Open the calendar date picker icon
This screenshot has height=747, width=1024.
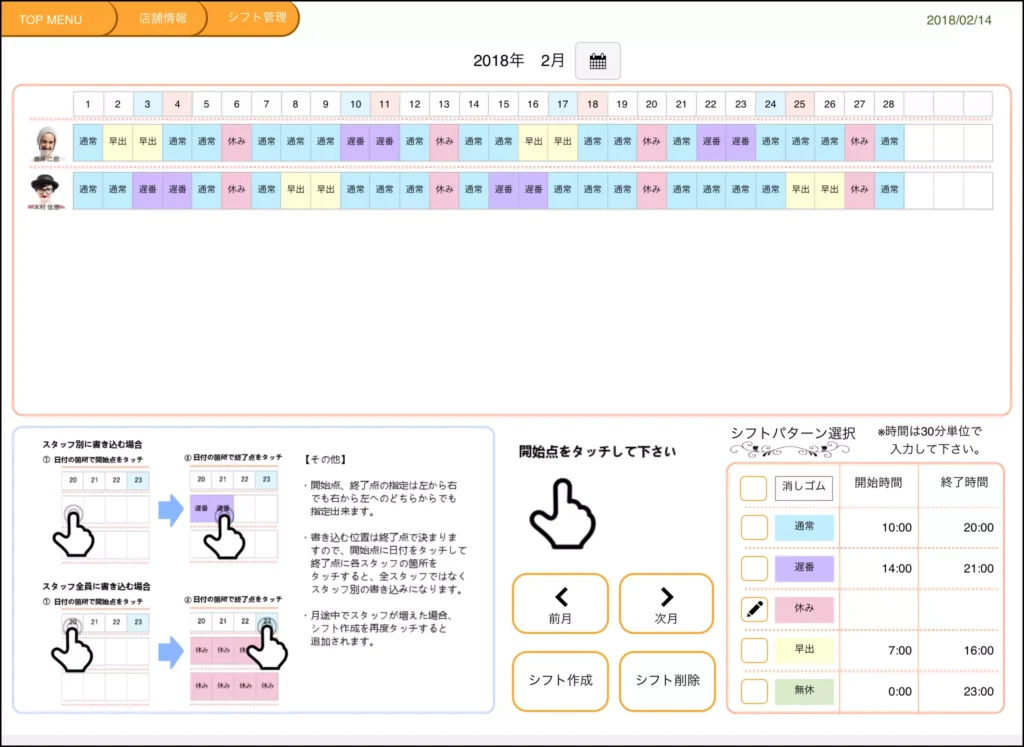pyautogui.click(x=598, y=61)
